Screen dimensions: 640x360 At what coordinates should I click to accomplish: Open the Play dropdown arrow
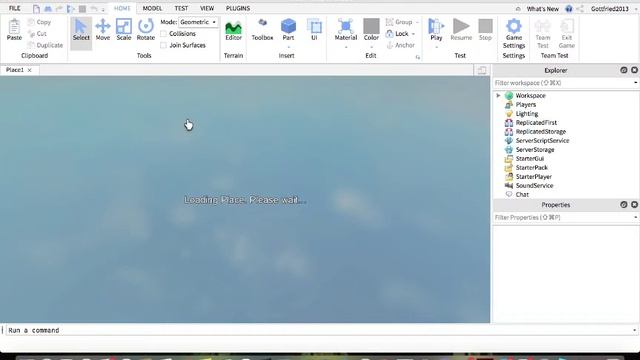(x=436, y=47)
